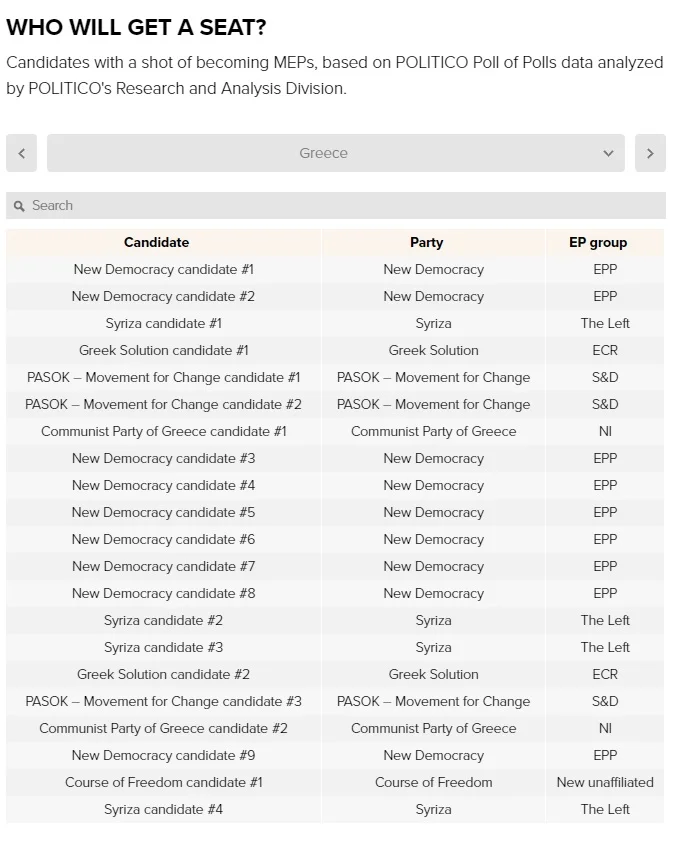Click the previous country arrow button
The width and height of the screenshot is (675, 843).
[21, 153]
